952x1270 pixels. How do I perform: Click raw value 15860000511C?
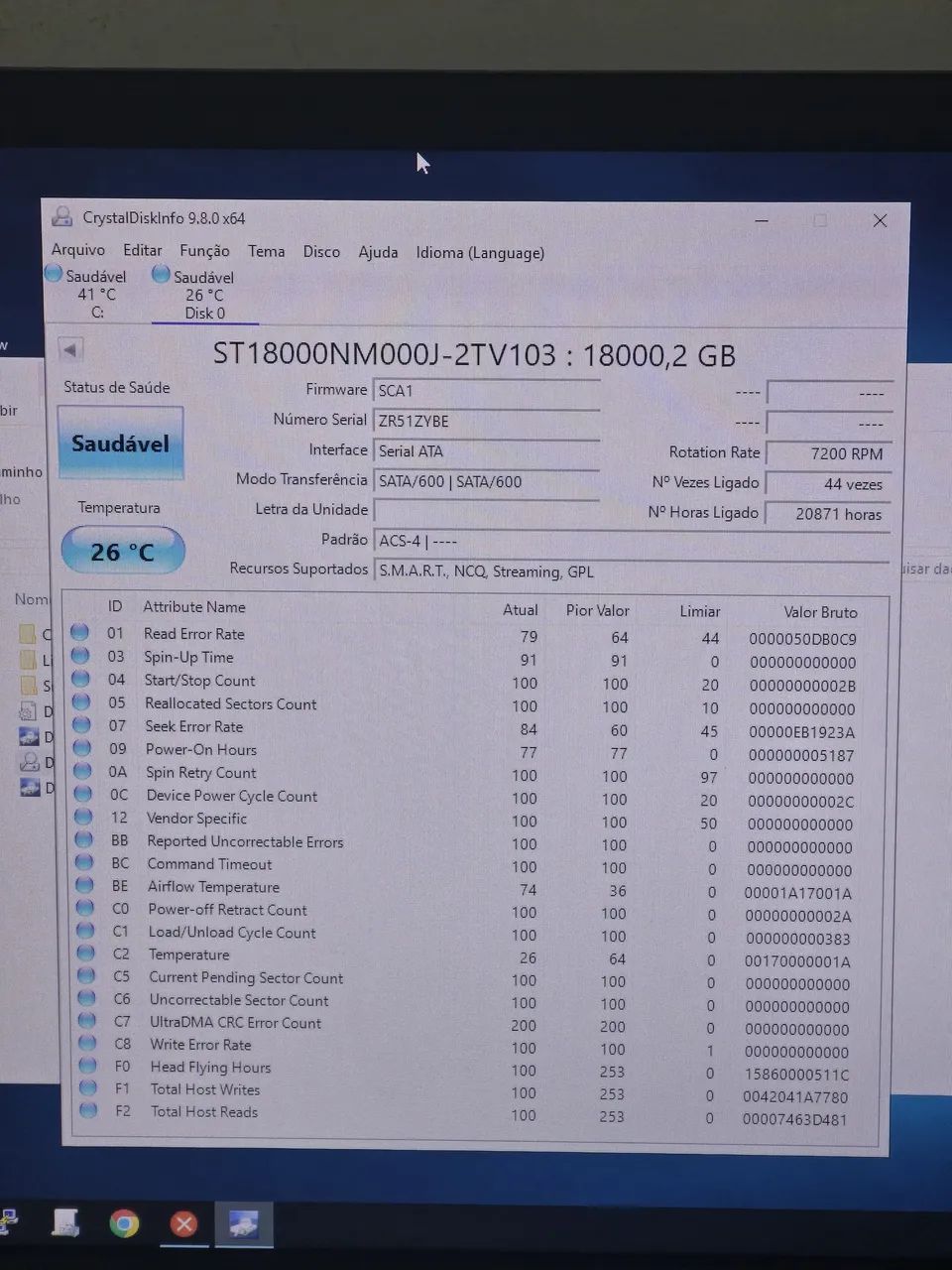point(797,1074)
